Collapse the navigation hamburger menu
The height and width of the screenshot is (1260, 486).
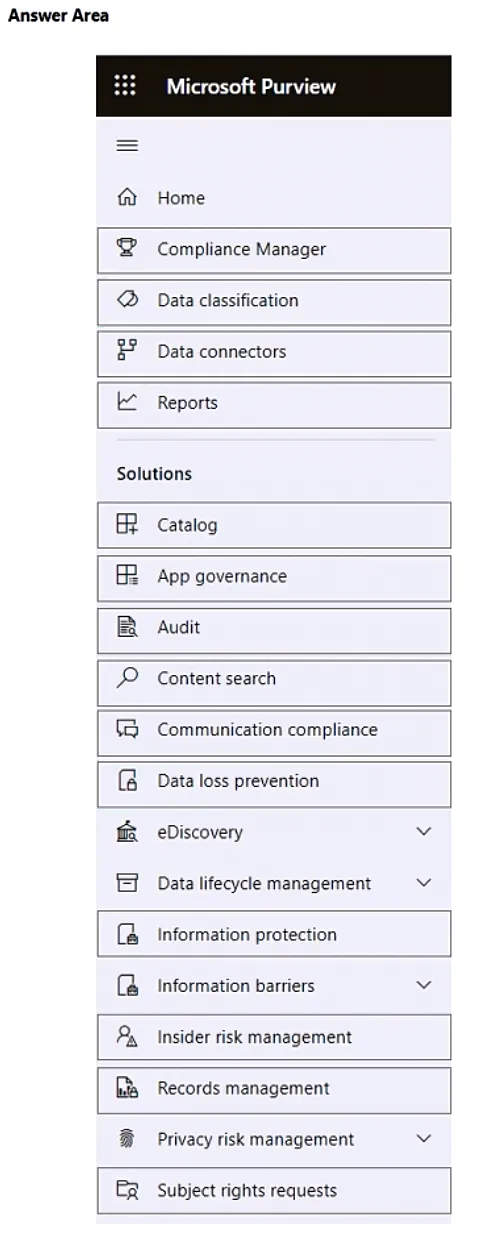127,146
